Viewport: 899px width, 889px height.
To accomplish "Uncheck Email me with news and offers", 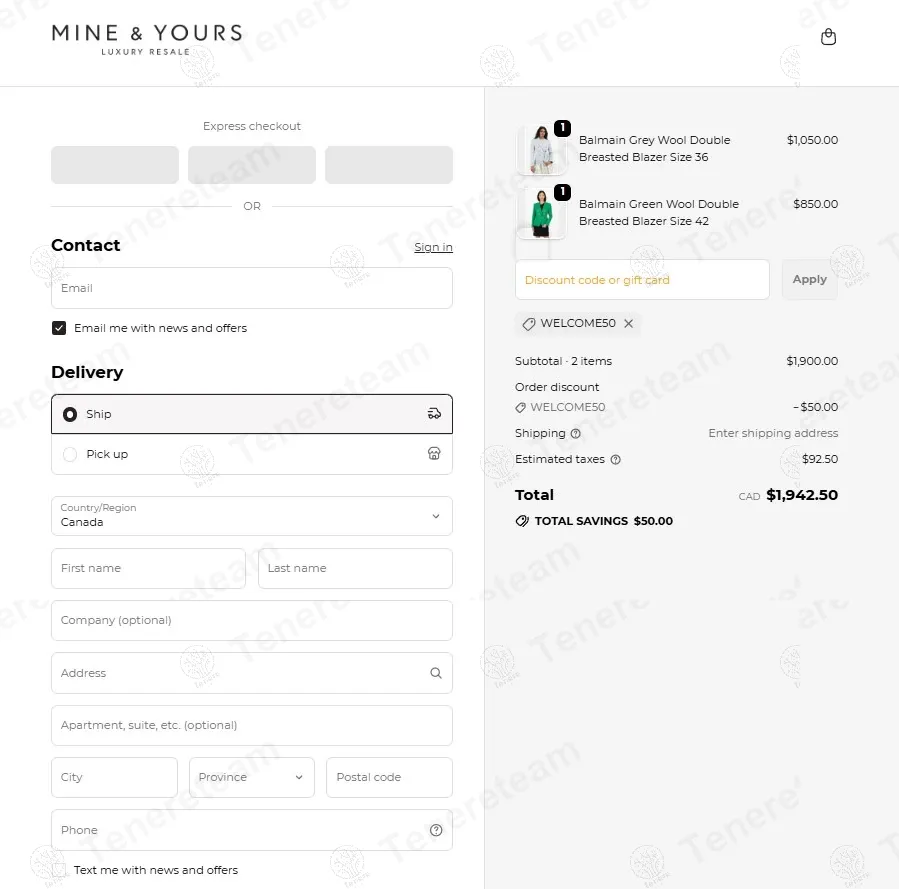I will (59, 328).
